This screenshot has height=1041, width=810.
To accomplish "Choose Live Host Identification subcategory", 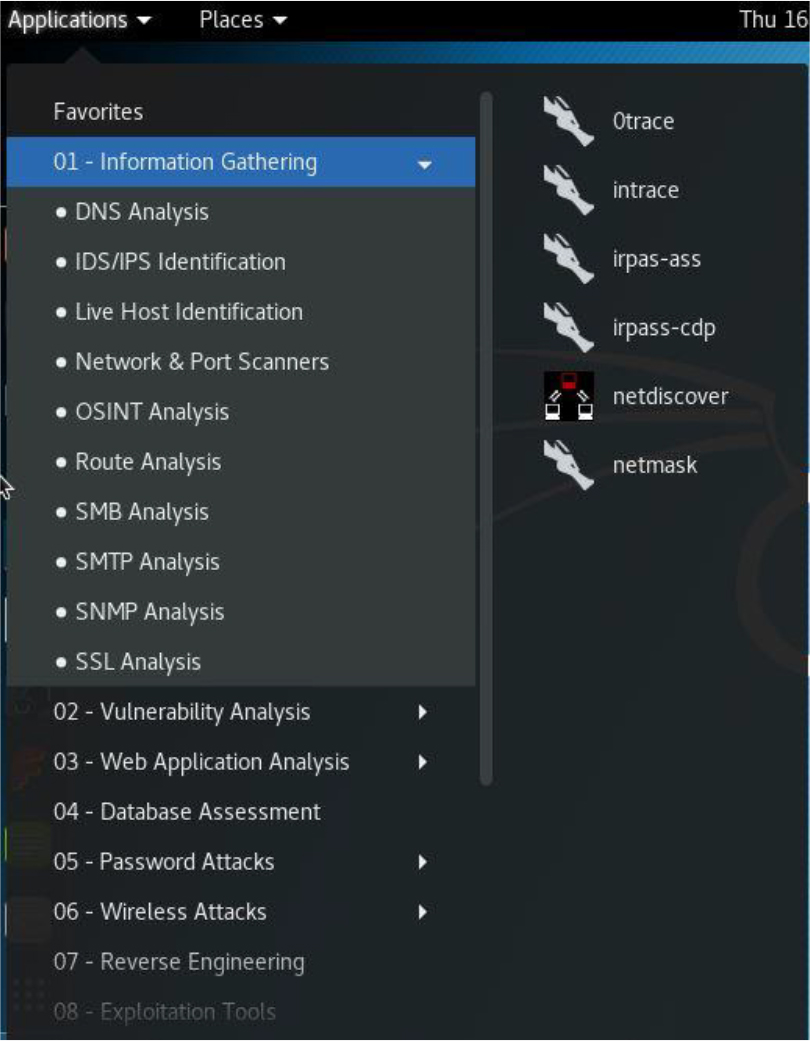I will pyautogui.click(x=188, y=312).
